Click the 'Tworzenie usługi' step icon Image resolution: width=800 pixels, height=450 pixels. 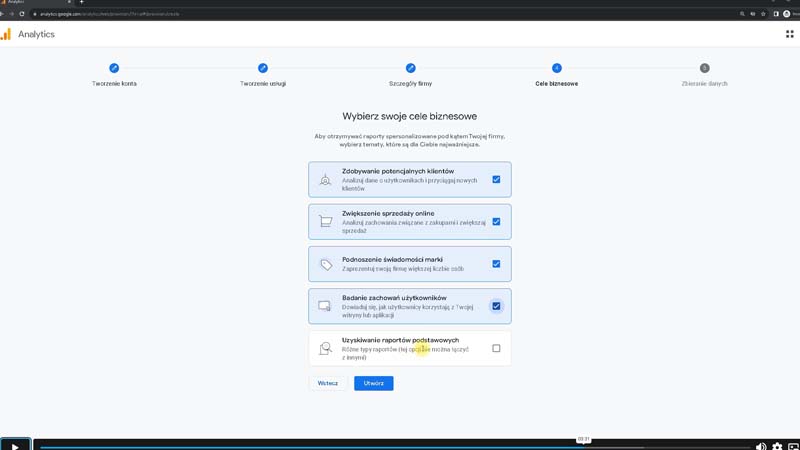click(x=263, y=68)
